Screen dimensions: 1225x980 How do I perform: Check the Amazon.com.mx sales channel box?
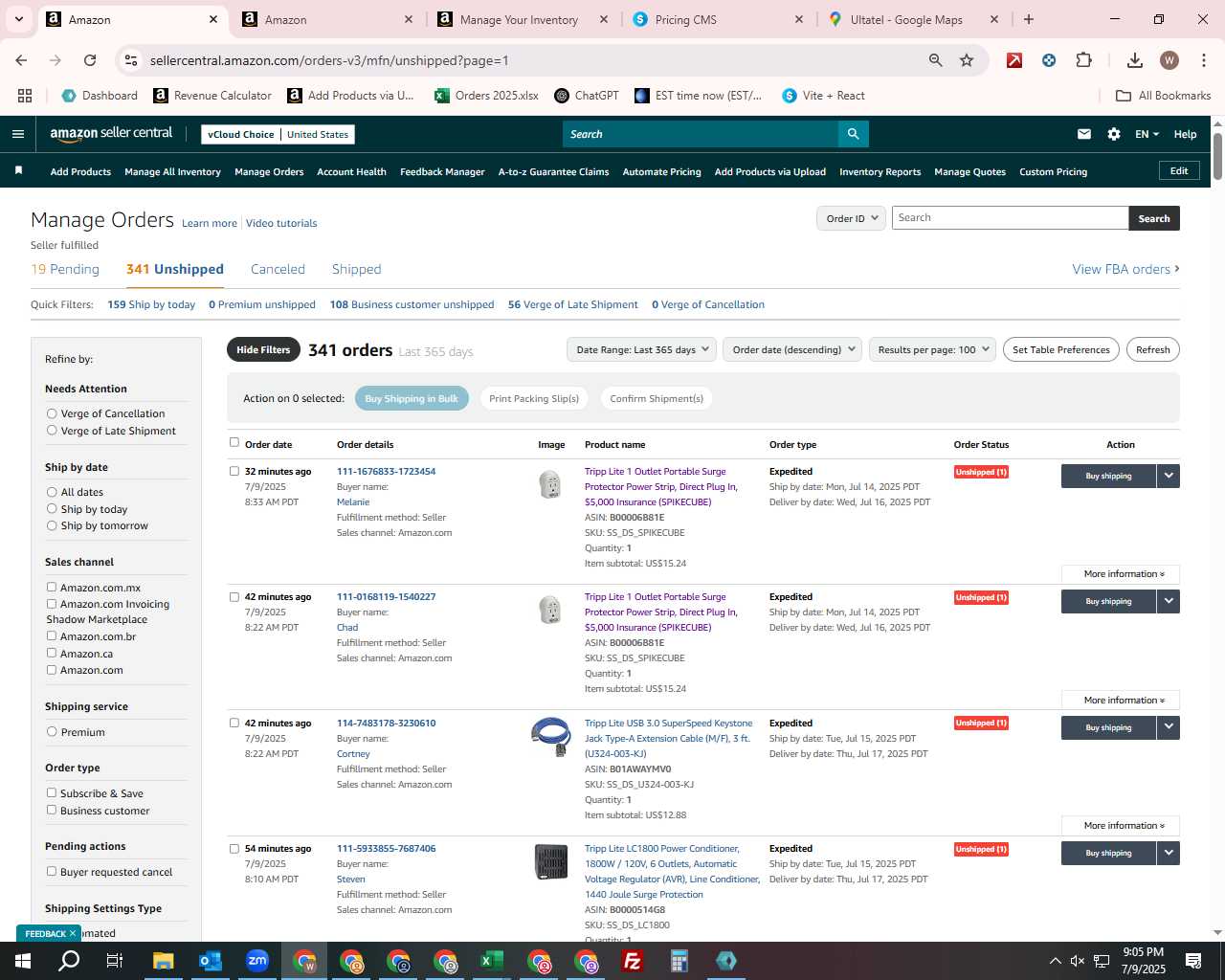tap(52, 587)
